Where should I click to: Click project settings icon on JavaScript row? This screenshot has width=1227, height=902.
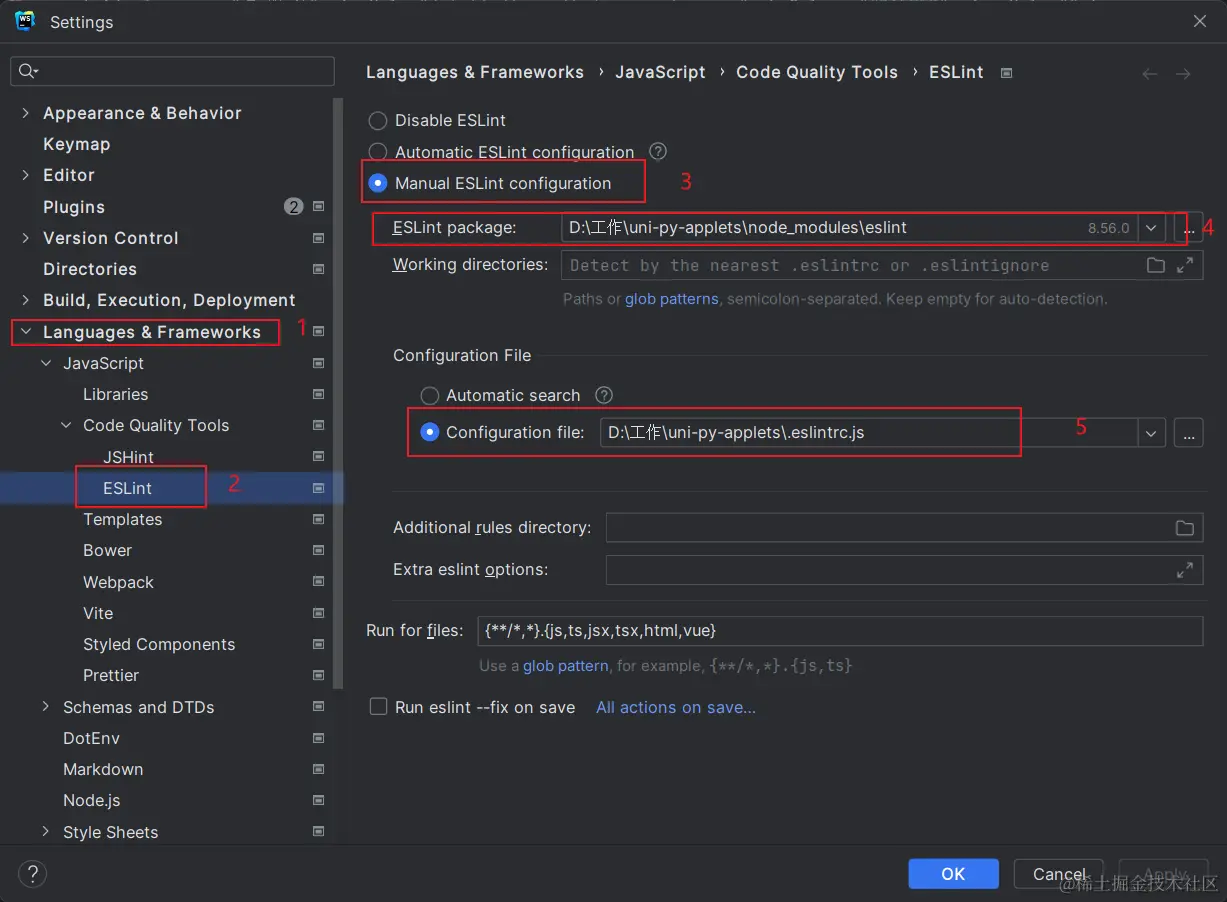319,363
